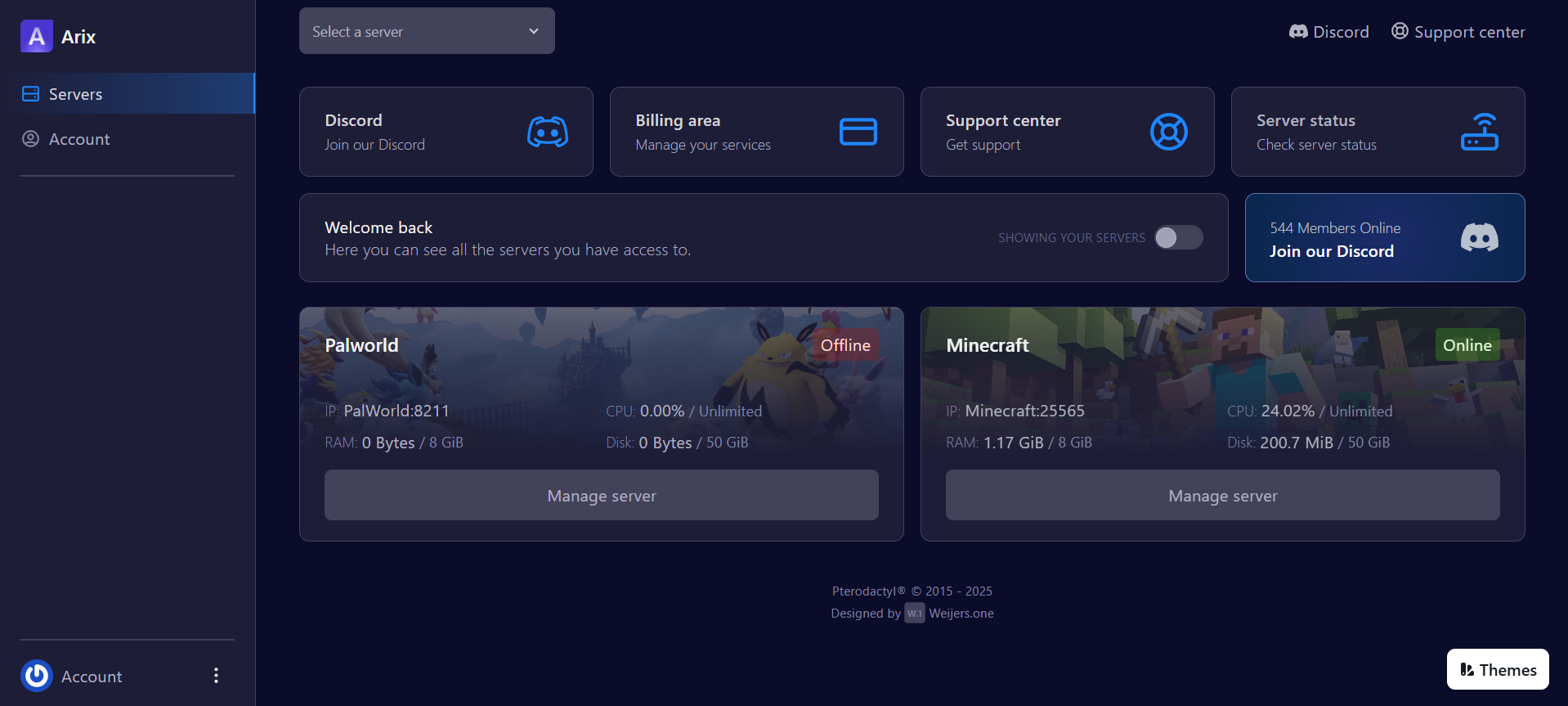The height and width of the screenshot is (706, 1568).
Task: Toggle the Showing Your Servers switch
Action: [x=1178, y=237]
